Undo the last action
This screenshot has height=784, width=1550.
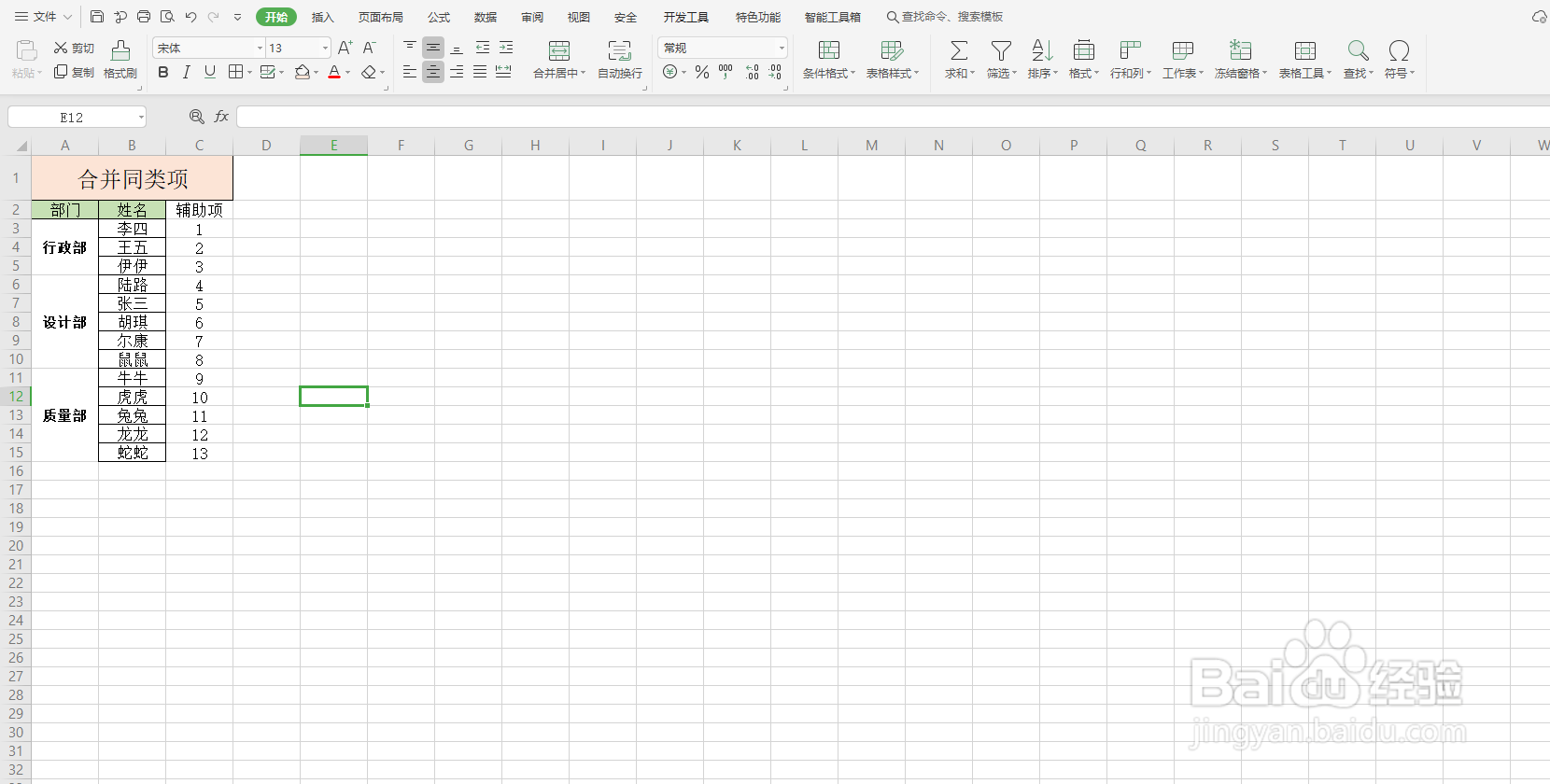[191, 17]
